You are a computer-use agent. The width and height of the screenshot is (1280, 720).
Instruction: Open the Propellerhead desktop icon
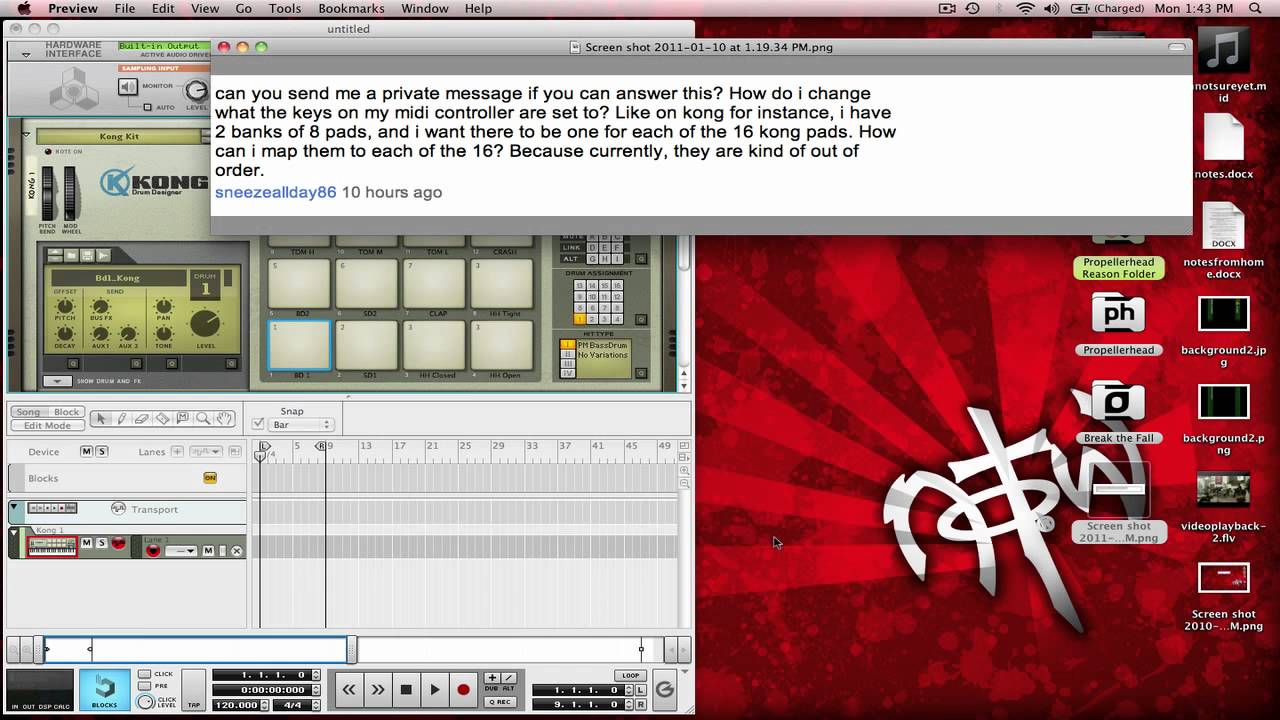tap(1118, 314)
